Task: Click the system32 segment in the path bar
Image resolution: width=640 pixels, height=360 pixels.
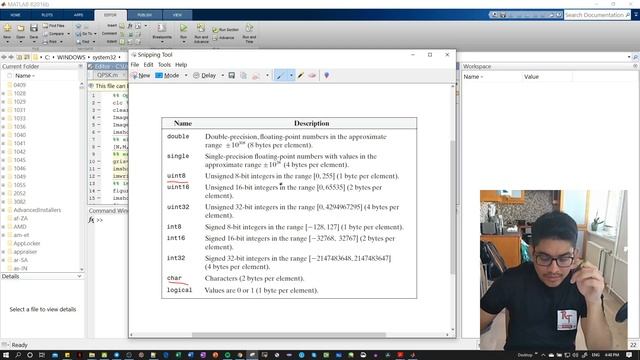Action: pos(104,57)
